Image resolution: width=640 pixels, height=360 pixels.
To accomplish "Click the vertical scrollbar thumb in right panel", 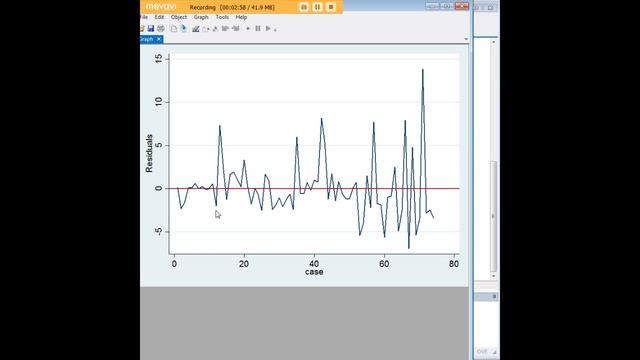I will tap(493, 216).
